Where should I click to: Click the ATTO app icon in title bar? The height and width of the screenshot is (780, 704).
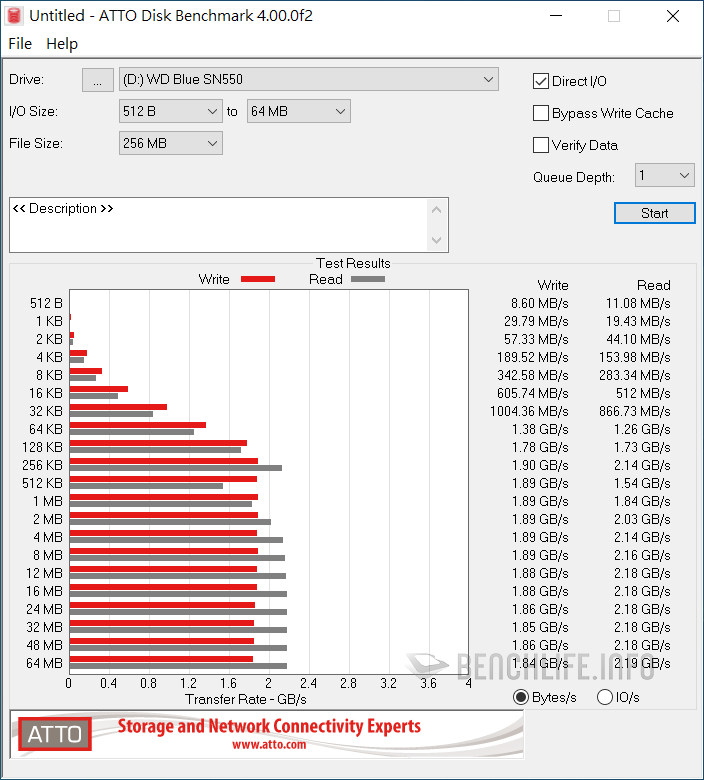coord(14,16)
